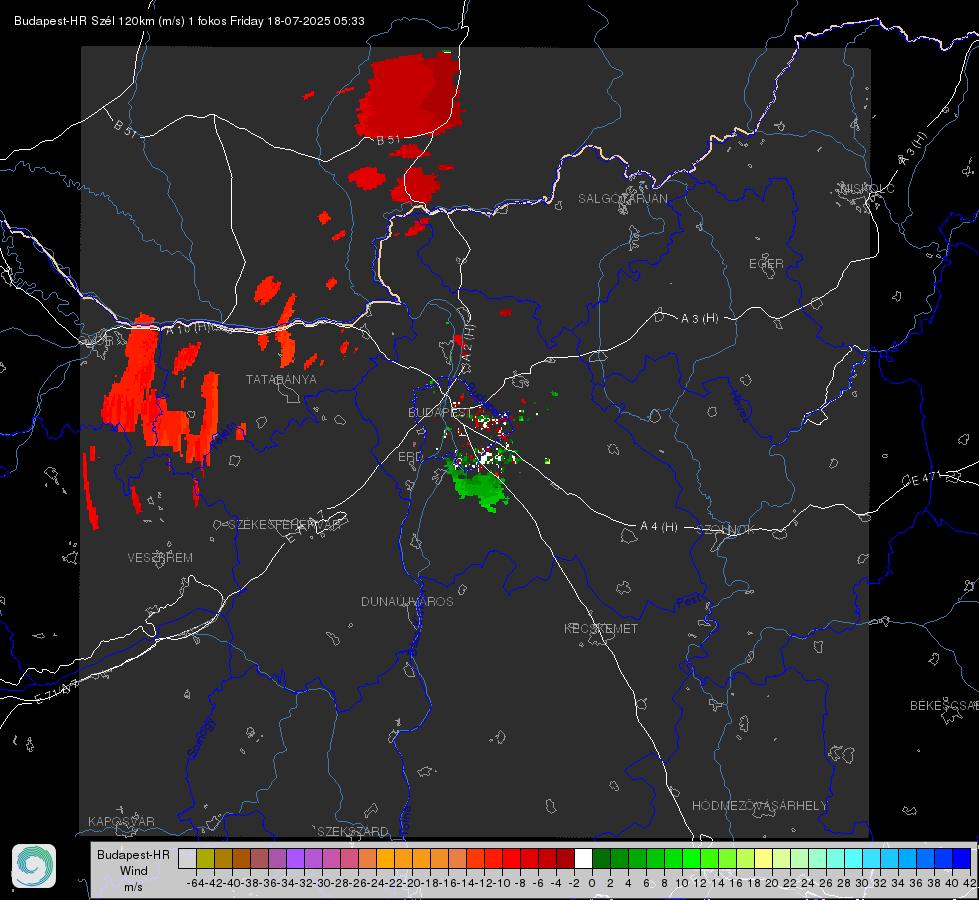
Task: Click the A 2 (H) label north of Budapest
Action: (468, 342)
